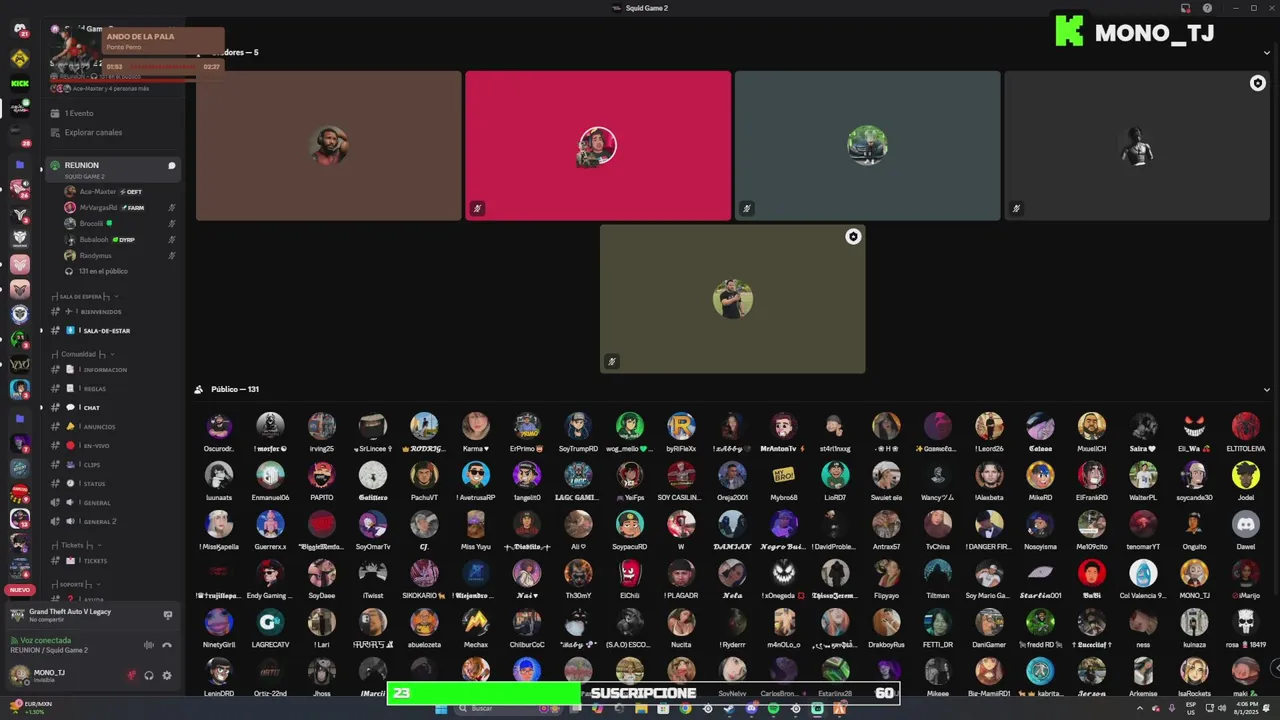
Task: Toggle muted mic on blue-grey speaker tile
Action: coord(747,208)
